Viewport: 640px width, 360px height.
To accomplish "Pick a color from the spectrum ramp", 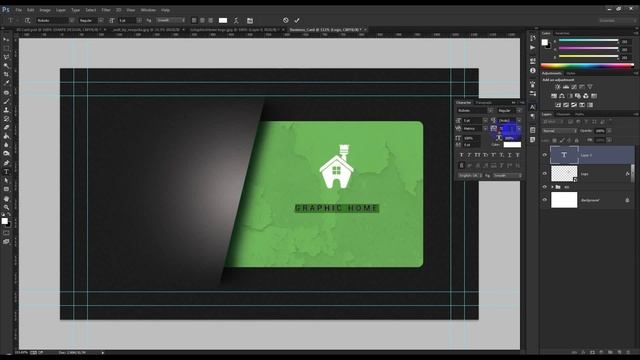I will 587,65.
